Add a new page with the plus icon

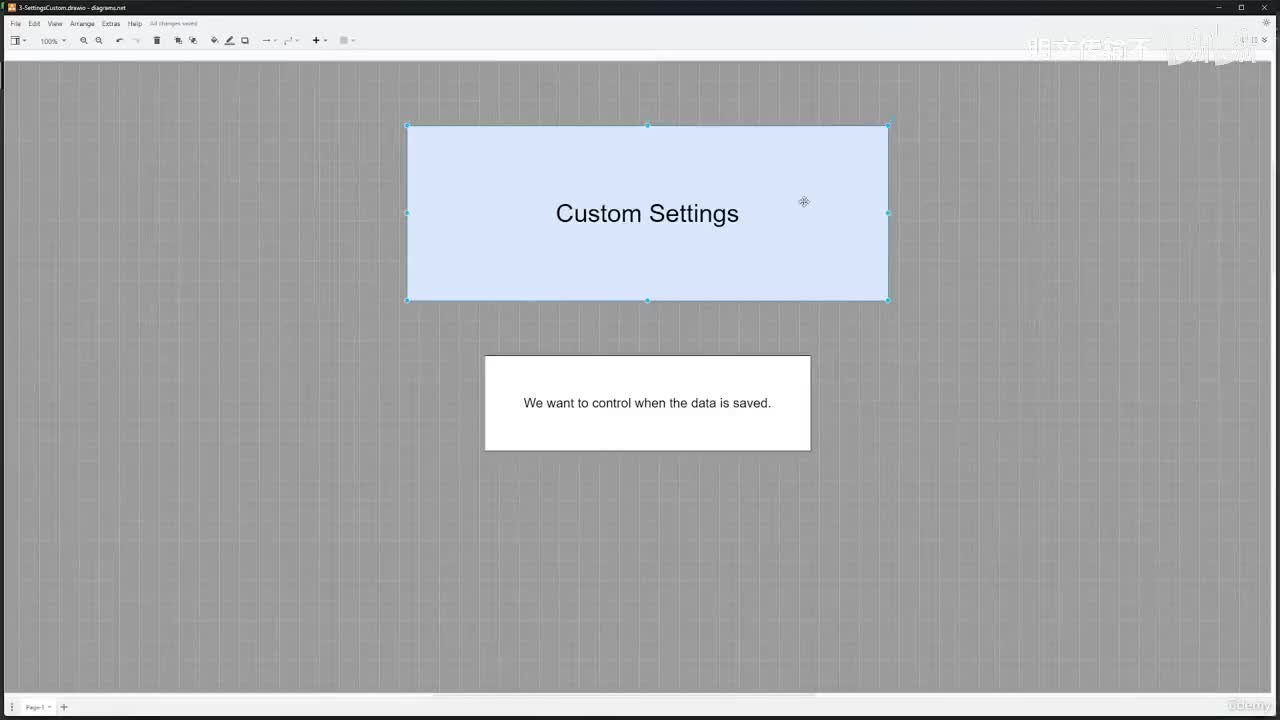tap(64, 707)
